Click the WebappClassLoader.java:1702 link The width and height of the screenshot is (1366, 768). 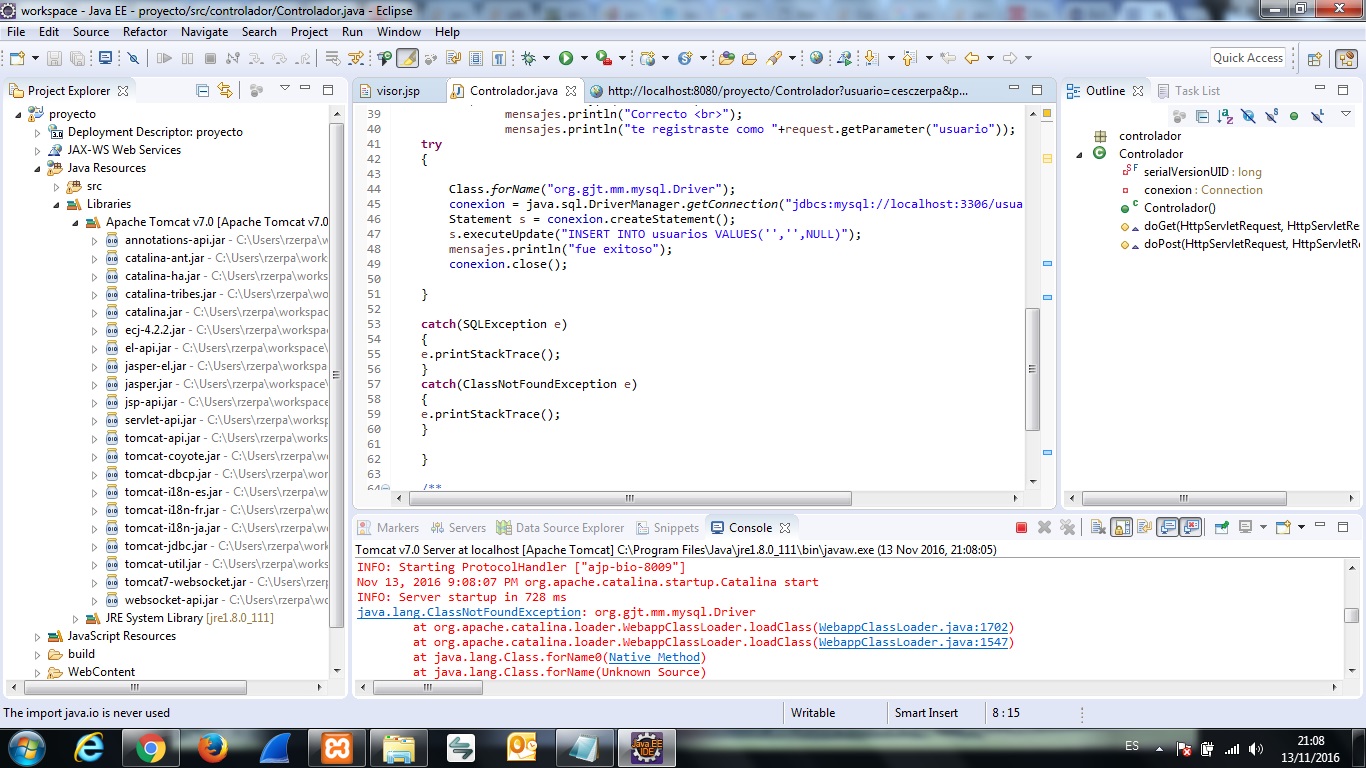(913, 627)
